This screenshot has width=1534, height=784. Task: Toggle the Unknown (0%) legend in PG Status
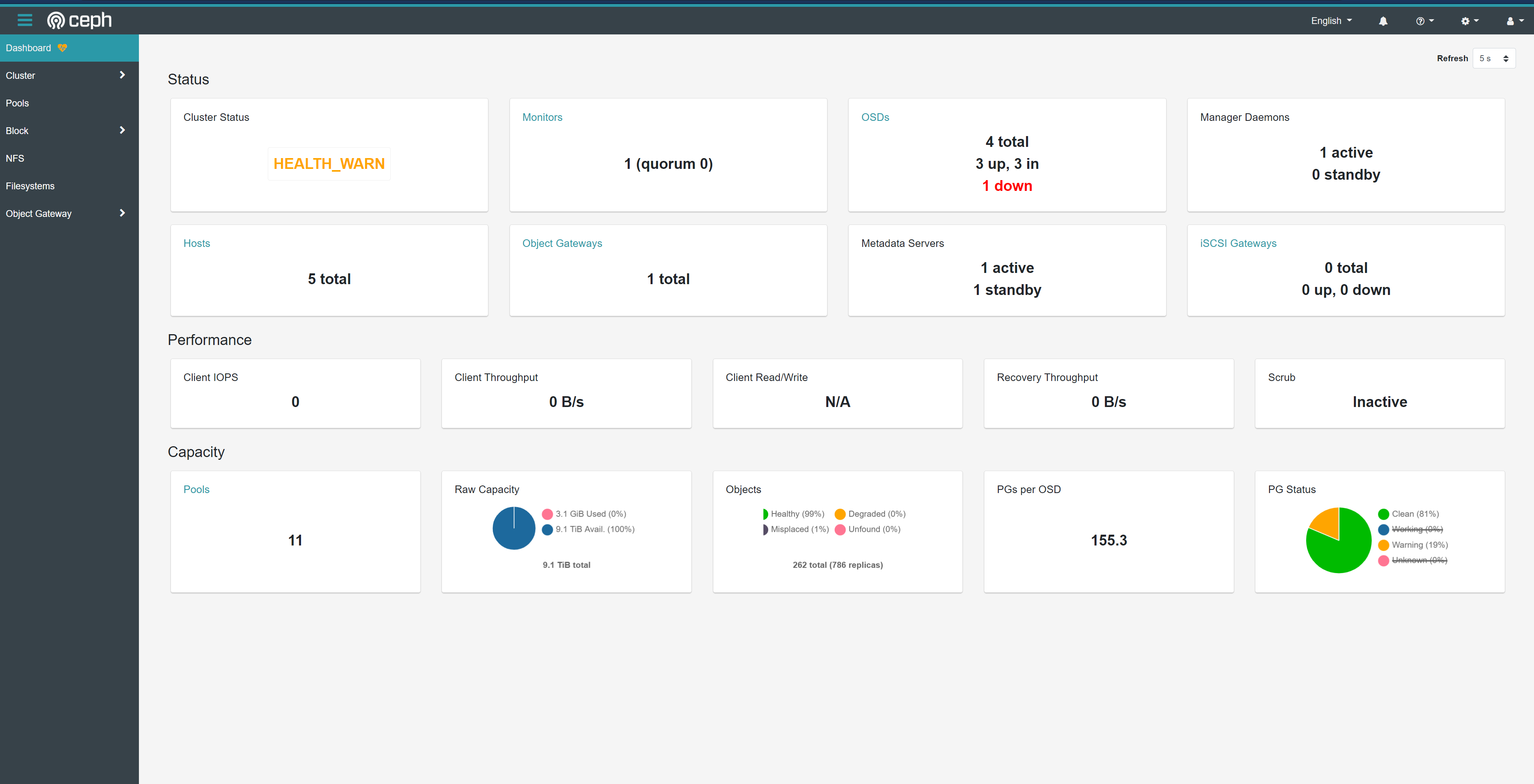click(1417, 560)
